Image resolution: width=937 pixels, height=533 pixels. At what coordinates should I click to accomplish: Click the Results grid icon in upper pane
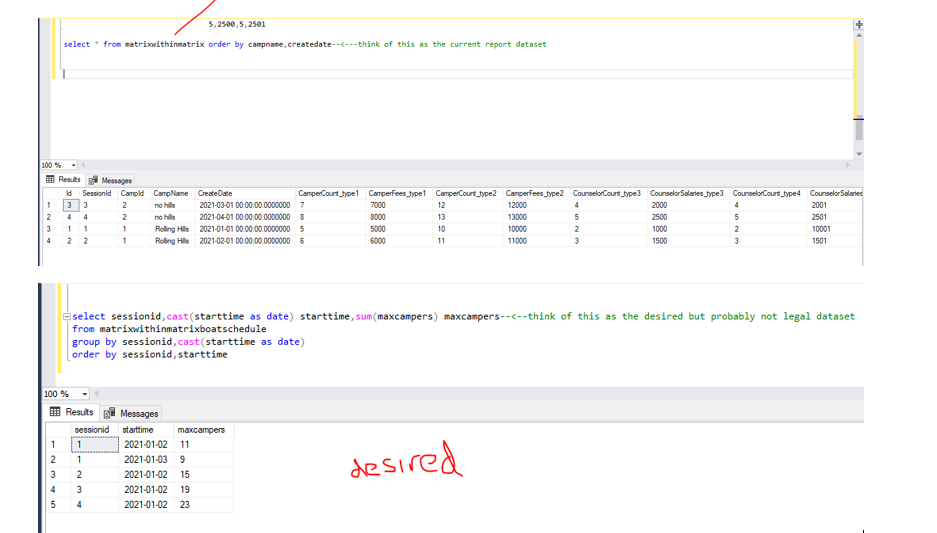click(50, 179)
